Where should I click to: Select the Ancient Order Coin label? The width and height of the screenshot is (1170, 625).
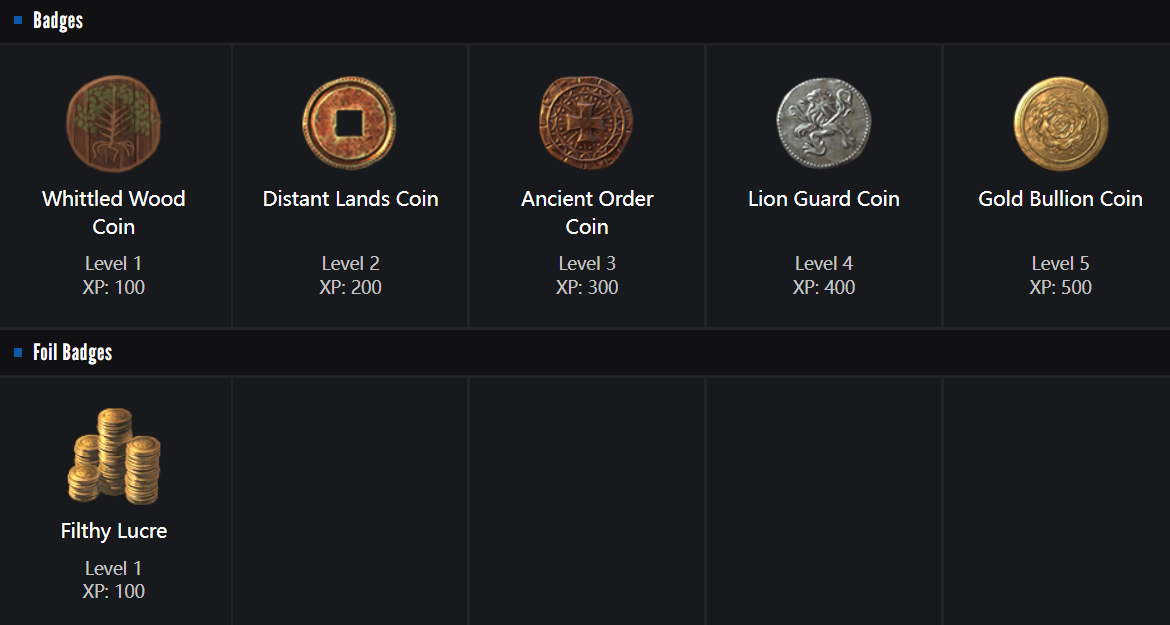pos(587,212)
